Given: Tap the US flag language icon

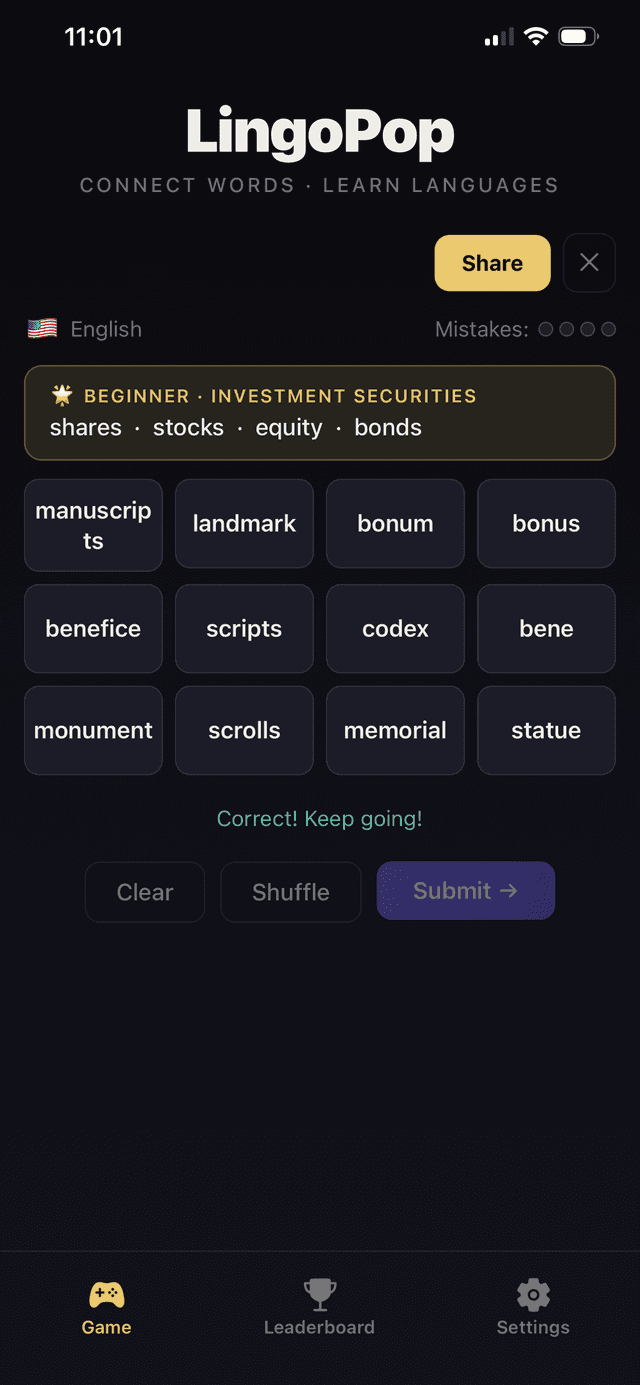Looking at the screenshot, I should click(42, 329).
